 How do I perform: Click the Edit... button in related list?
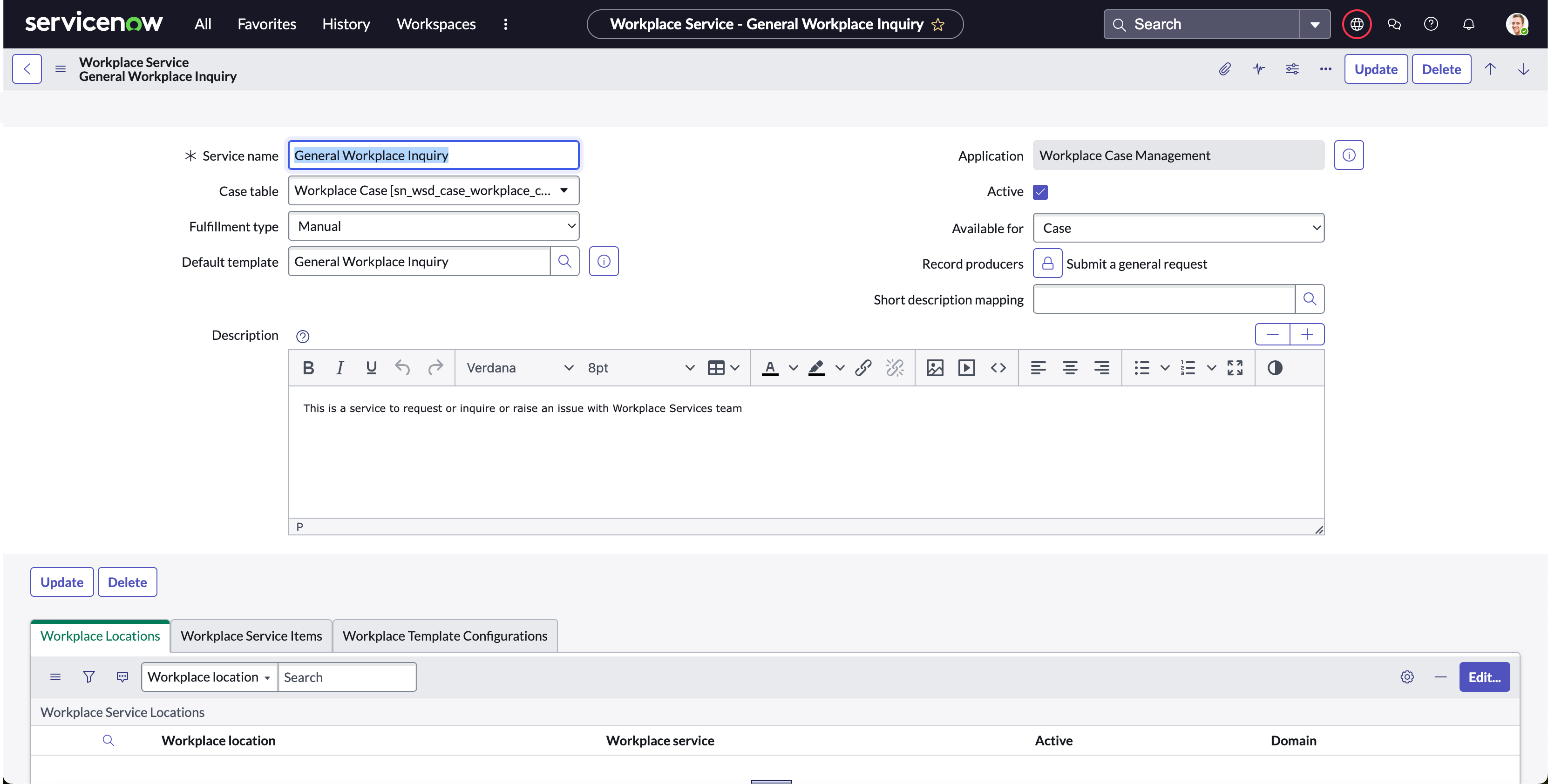tap(1484, 677)
